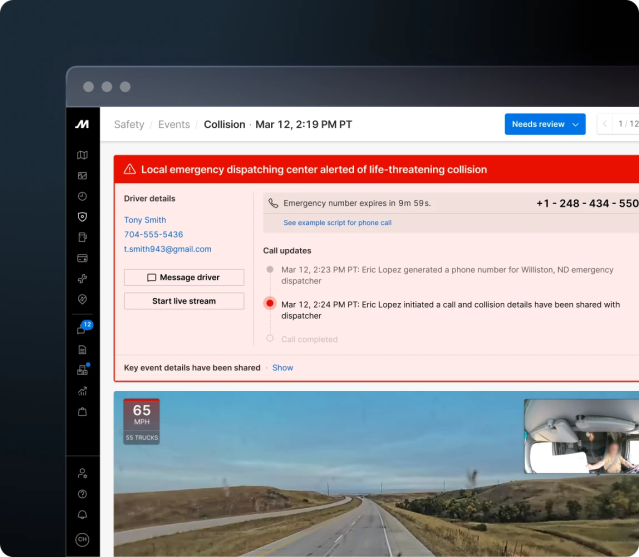Click the Motive logo in sidebar

82,124
